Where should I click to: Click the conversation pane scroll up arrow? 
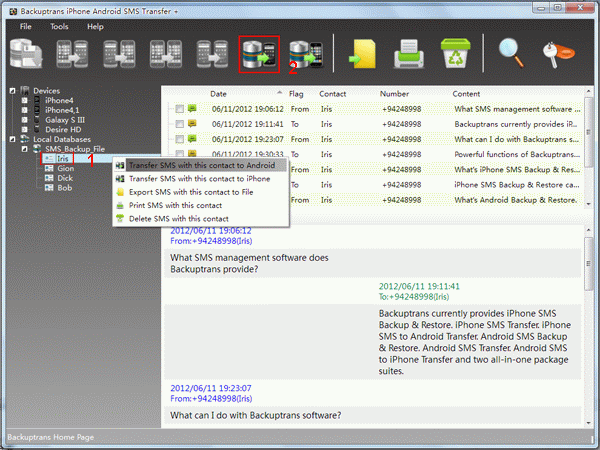click(x=589, y=230)
